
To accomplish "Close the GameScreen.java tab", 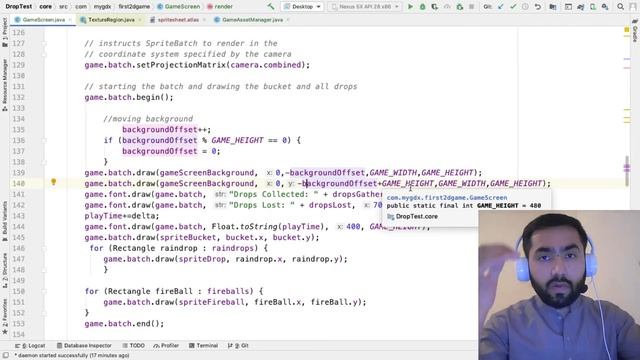I will (x=70, y=20).
